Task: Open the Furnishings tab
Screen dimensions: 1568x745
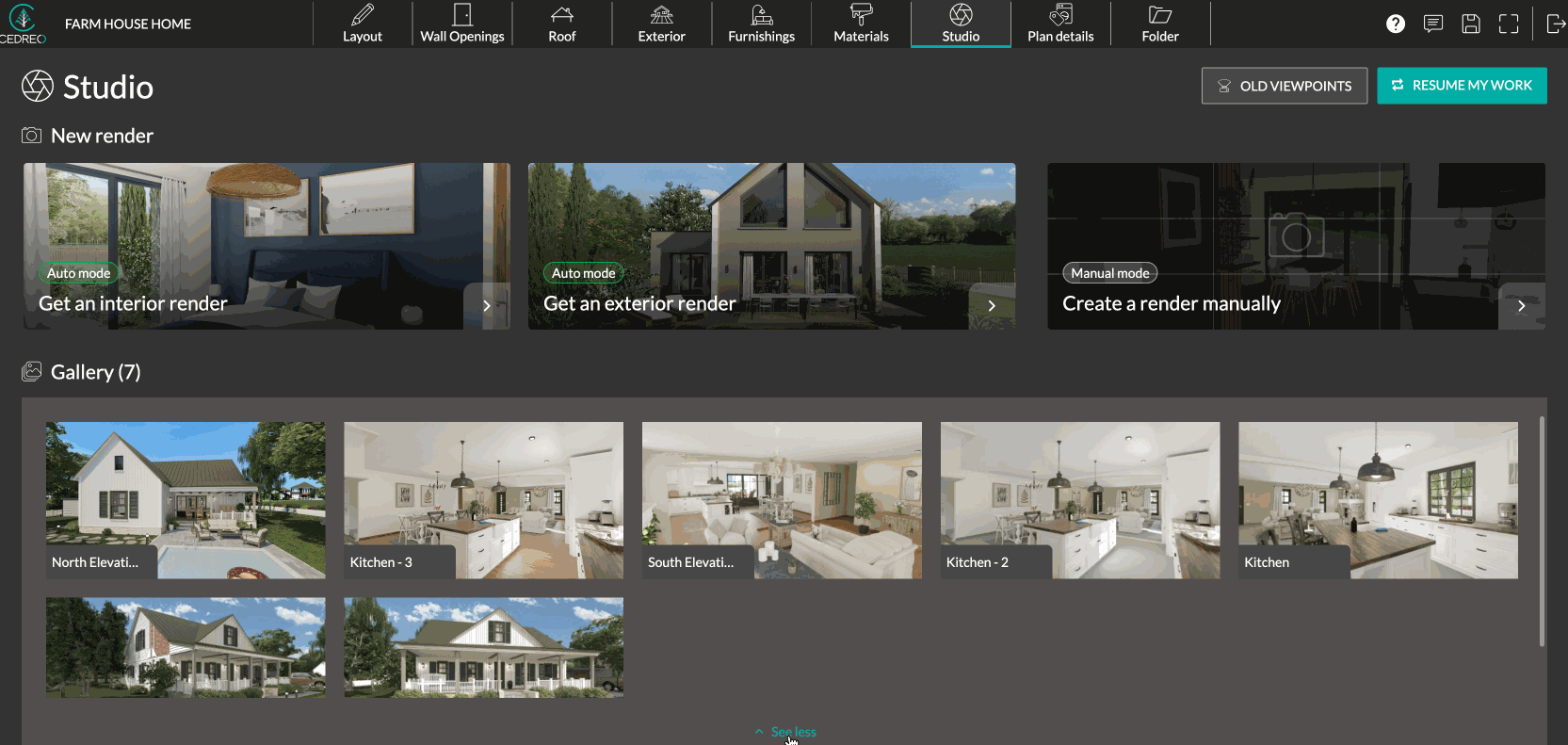Action: [x=762, y=24]
